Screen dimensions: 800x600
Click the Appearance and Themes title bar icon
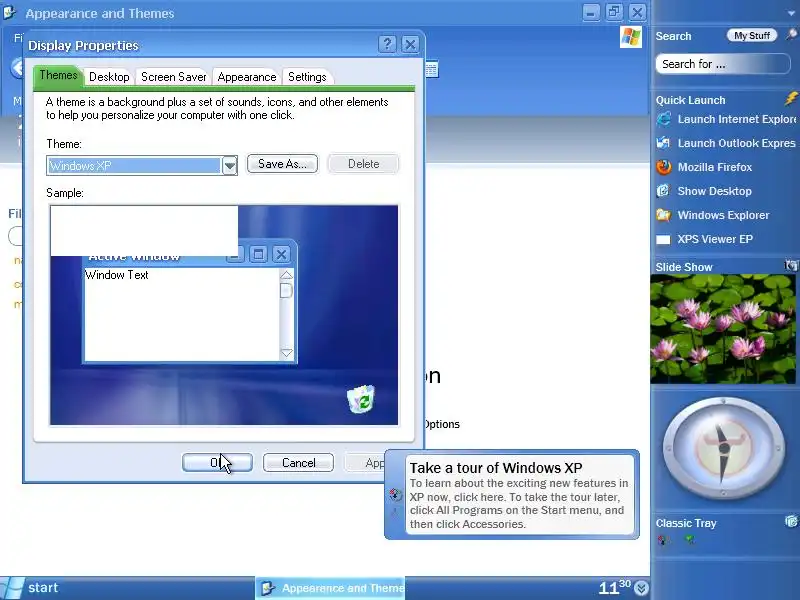(x=10, y=12)
